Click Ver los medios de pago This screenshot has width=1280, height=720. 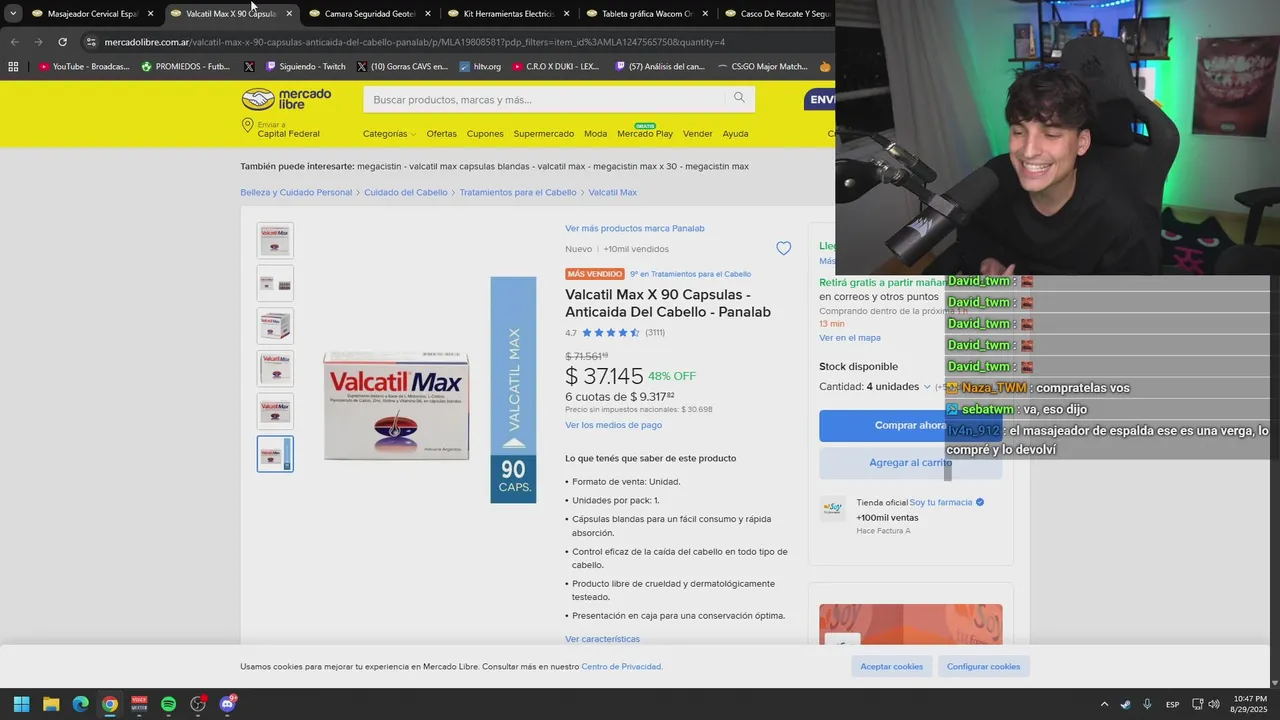coord(613,425)
